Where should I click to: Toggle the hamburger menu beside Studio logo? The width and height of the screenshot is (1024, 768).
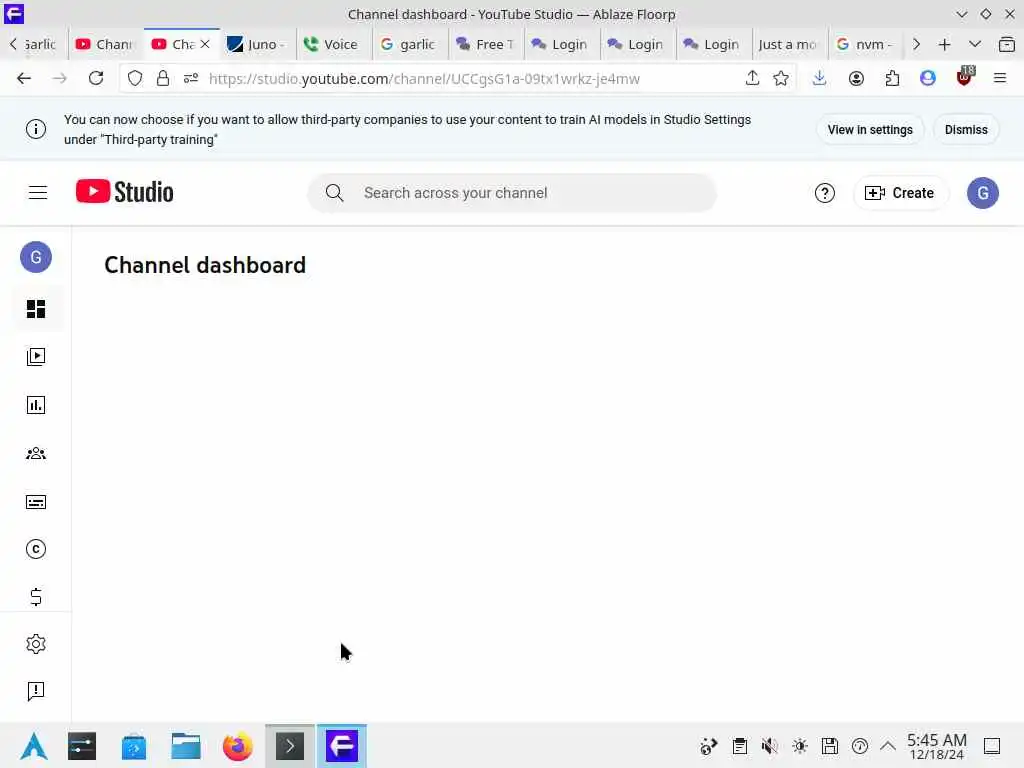point(38,193)
